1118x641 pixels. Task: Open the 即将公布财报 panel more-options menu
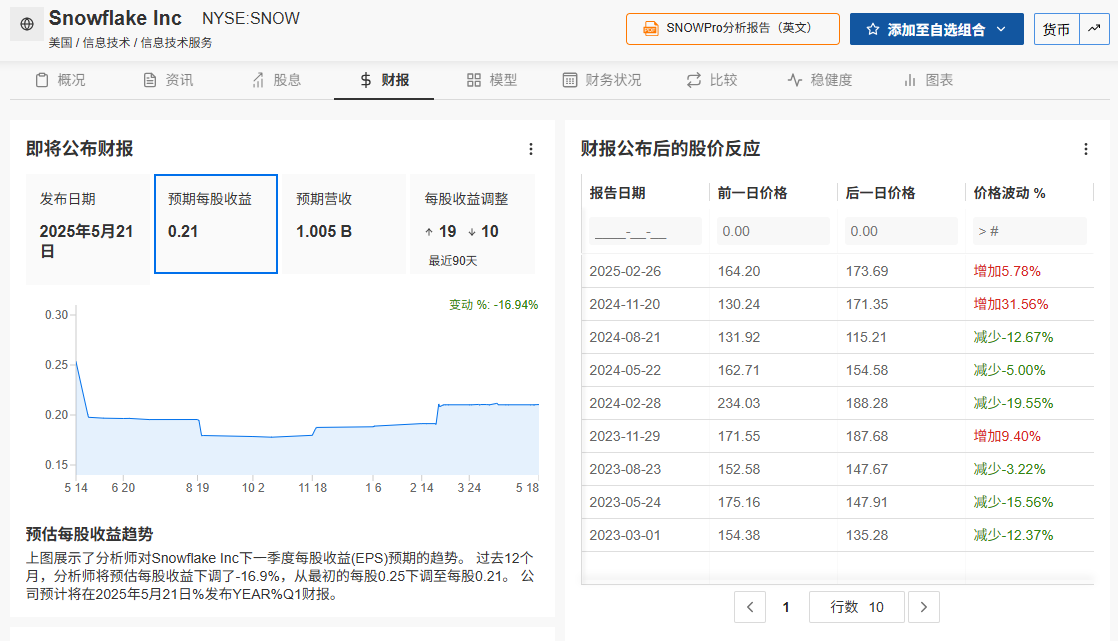(x=530, y=149)
